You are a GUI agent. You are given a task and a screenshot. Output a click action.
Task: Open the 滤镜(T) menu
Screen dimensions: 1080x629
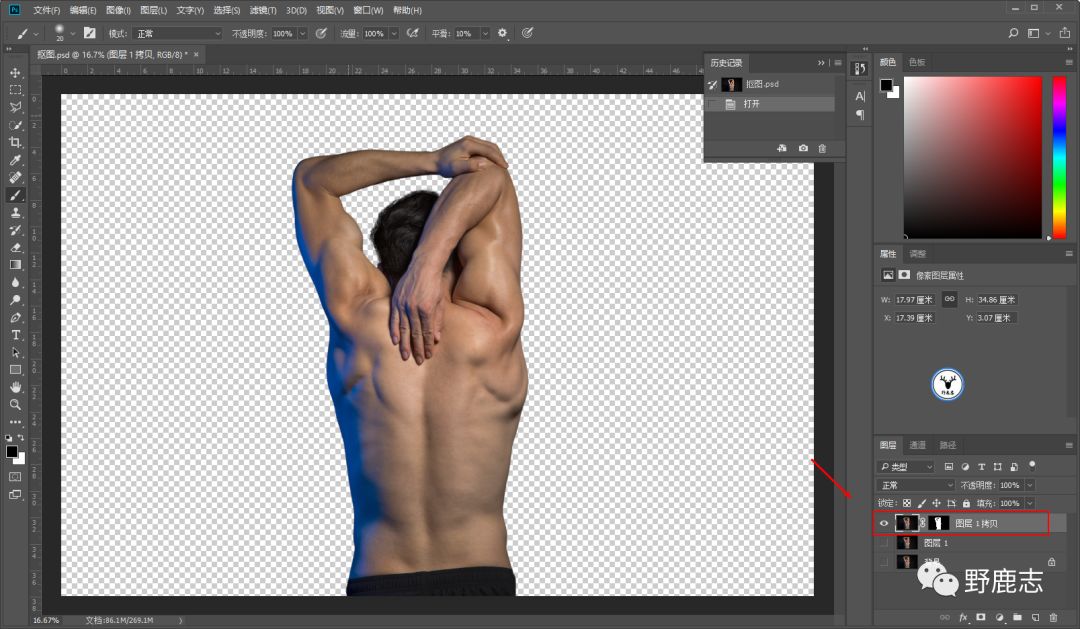[263, 10]
